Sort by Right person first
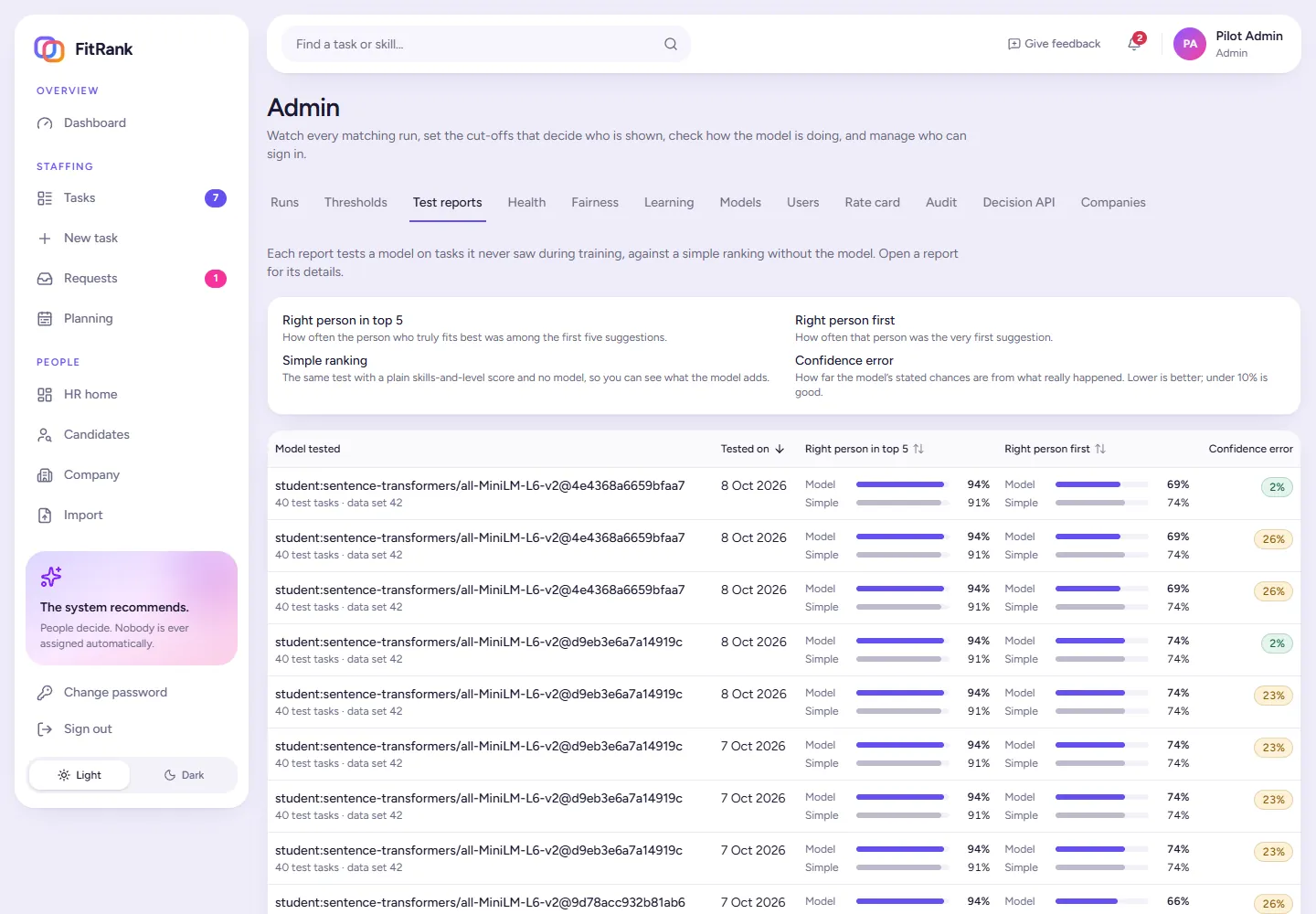This screenshot has height=914, width=1316. [1056, 449]
